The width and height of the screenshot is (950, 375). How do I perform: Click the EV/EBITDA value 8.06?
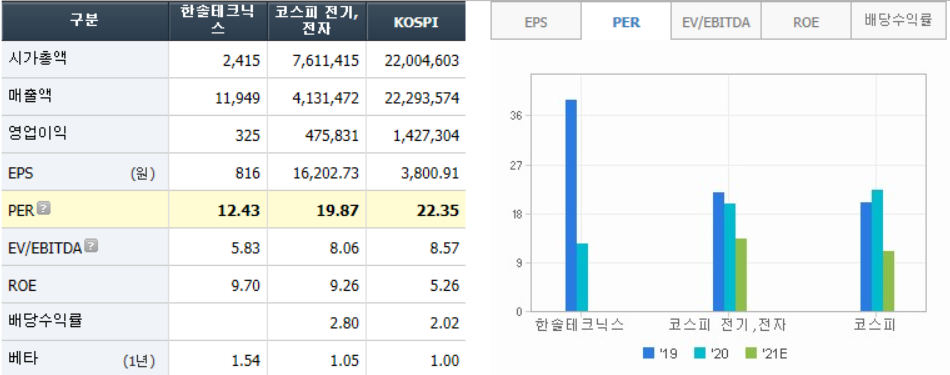(x=344, y=248)
